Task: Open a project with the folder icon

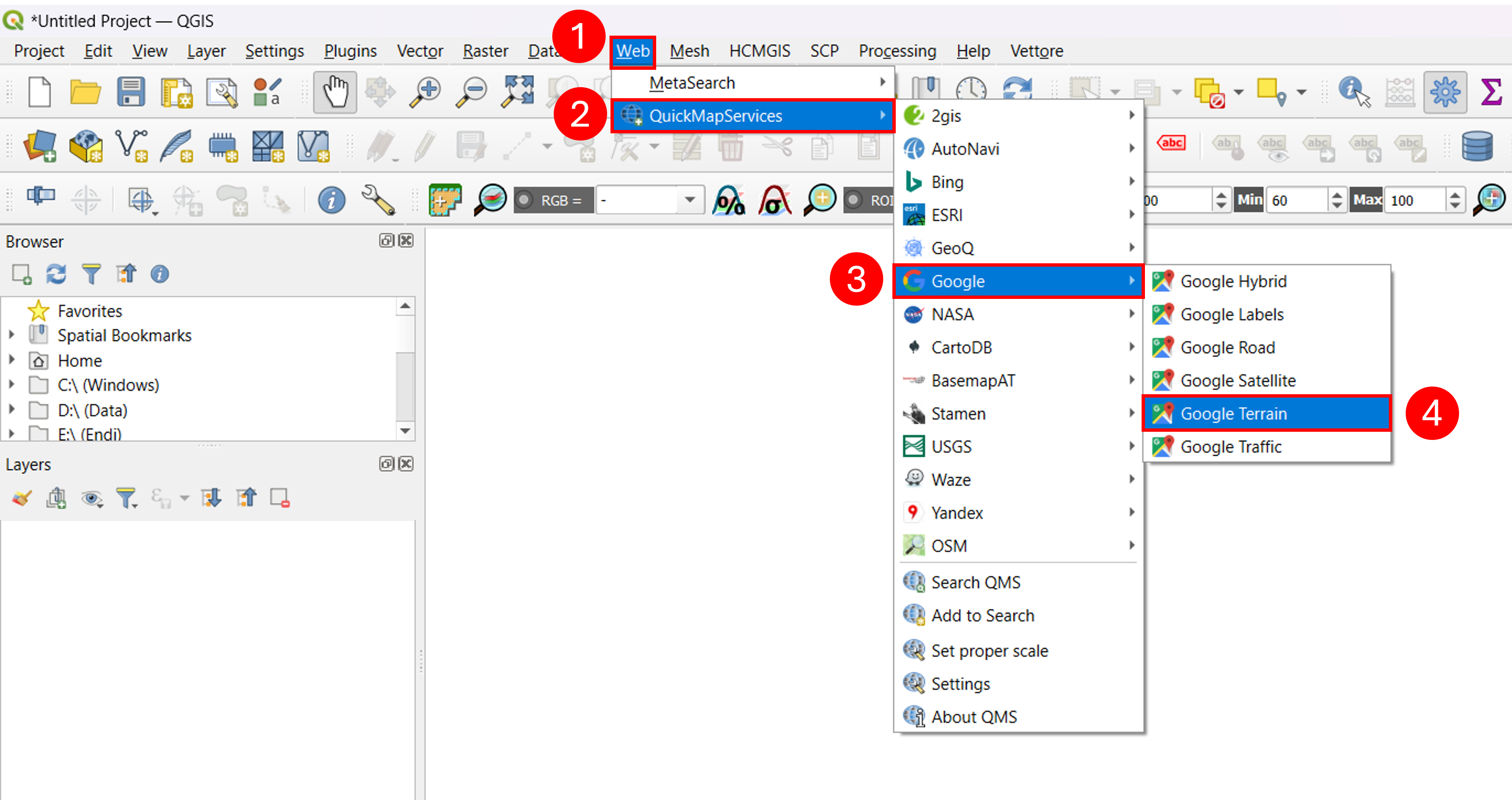Action: (x=85, y=92)
